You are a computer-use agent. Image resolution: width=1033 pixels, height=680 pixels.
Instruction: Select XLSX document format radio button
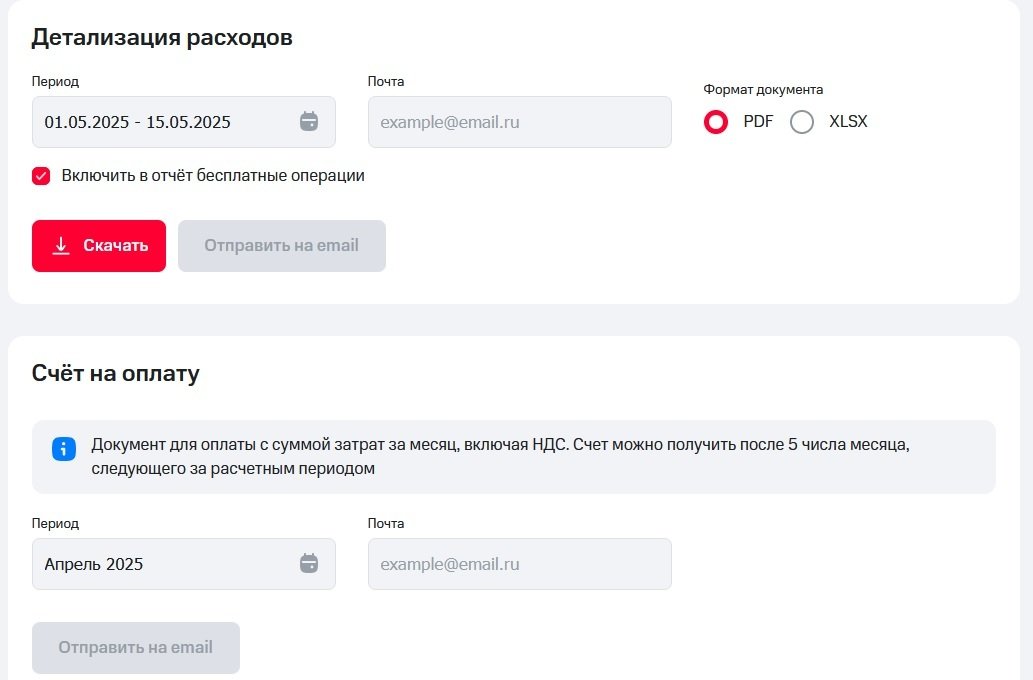[x=802, y=122]
